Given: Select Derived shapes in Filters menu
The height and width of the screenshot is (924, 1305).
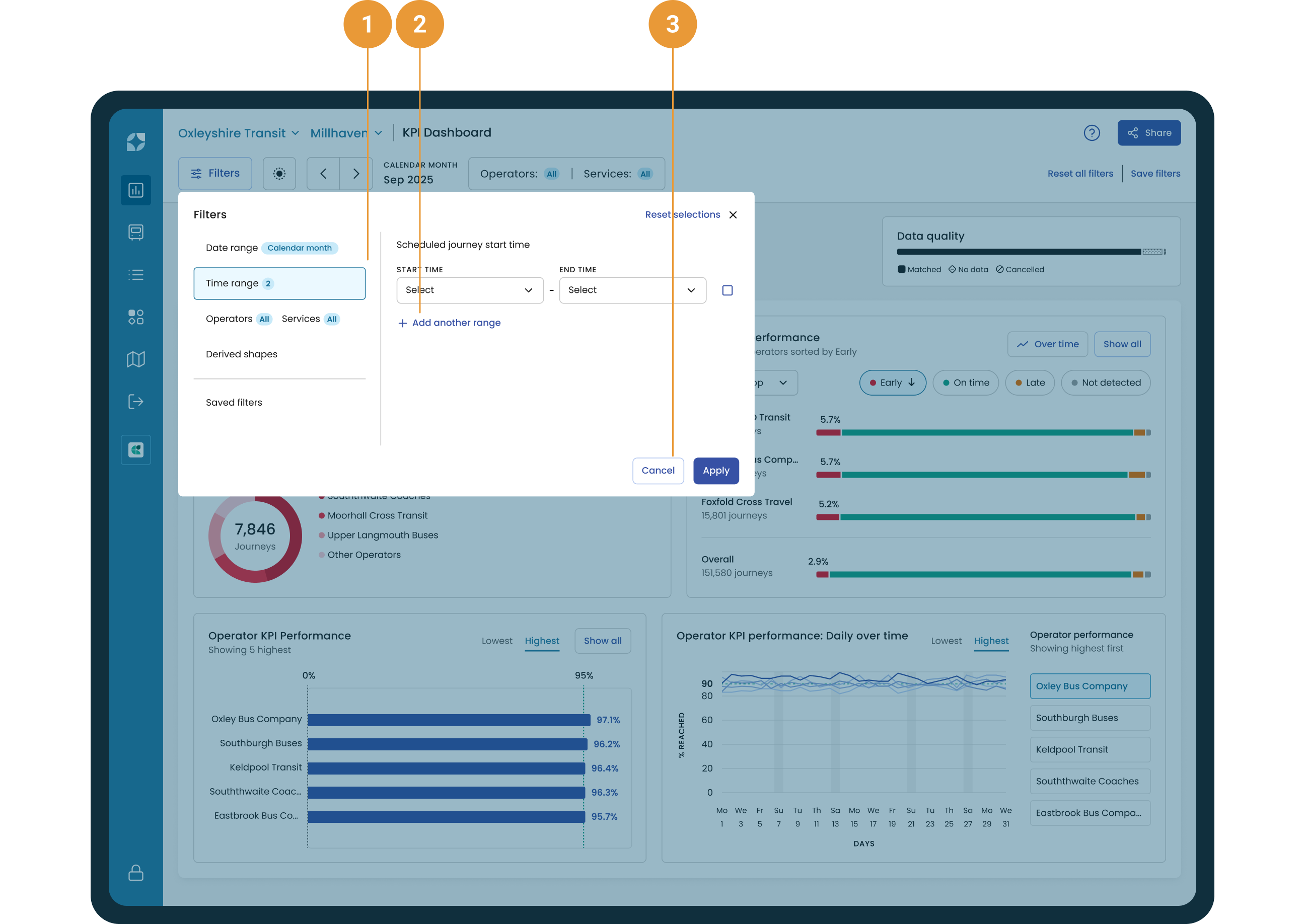Looking at the screenshot, I should pos(279,354).
